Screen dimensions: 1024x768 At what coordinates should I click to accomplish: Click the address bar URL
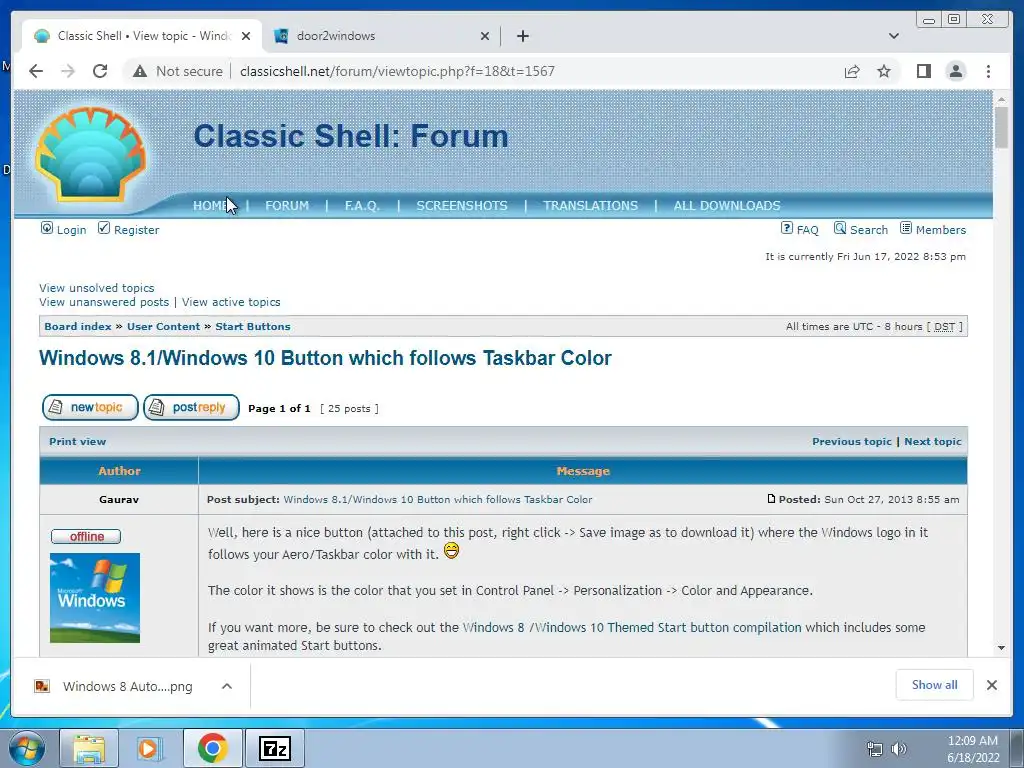397,71
